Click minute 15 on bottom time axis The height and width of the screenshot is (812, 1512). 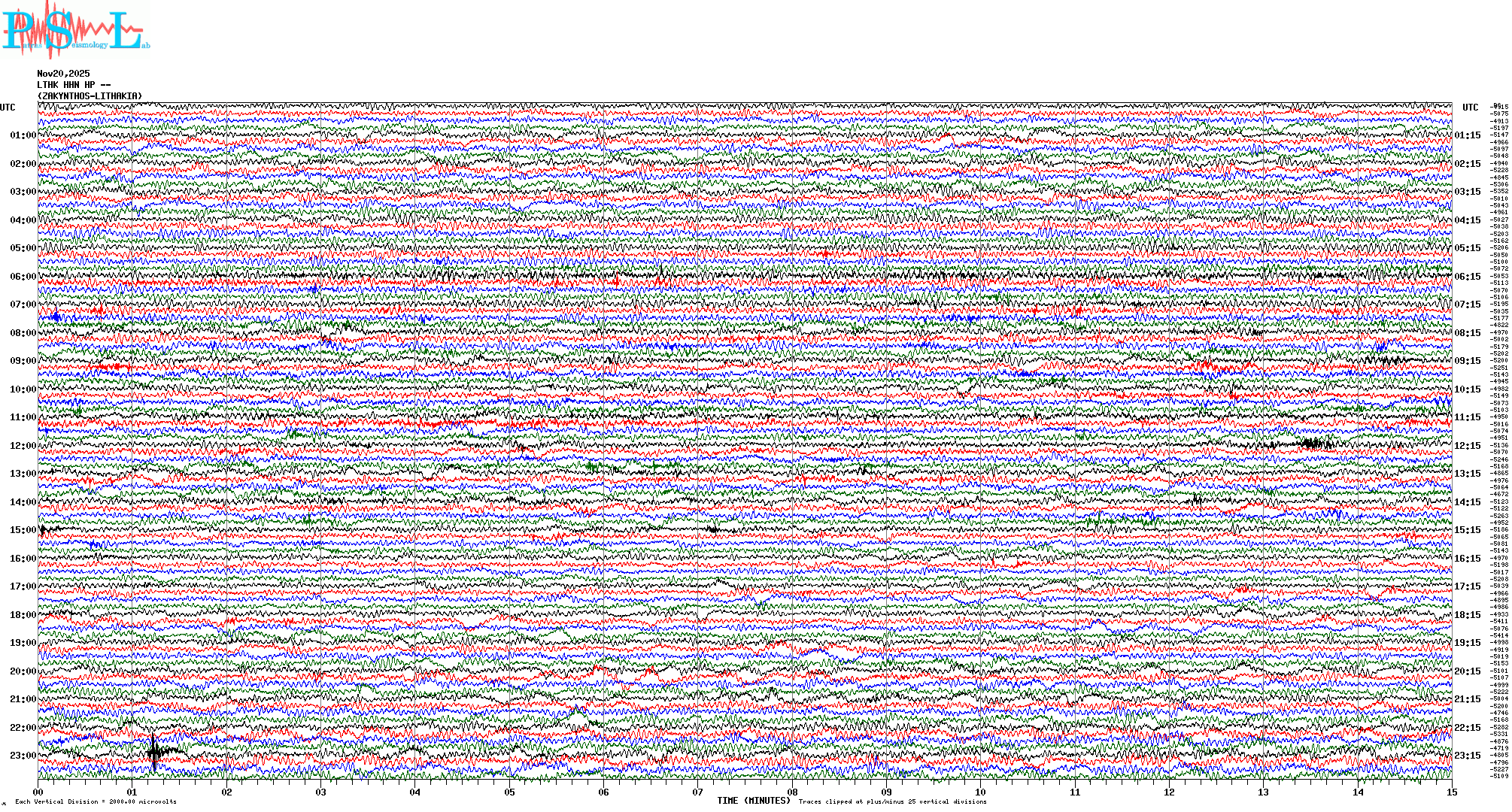tap(1451, 792)
